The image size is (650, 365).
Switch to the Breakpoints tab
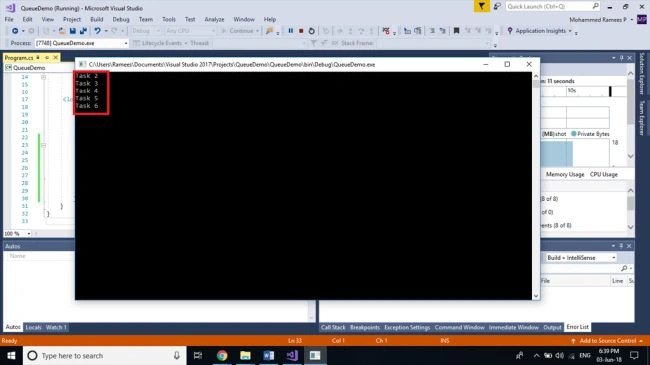coord(365,327)
